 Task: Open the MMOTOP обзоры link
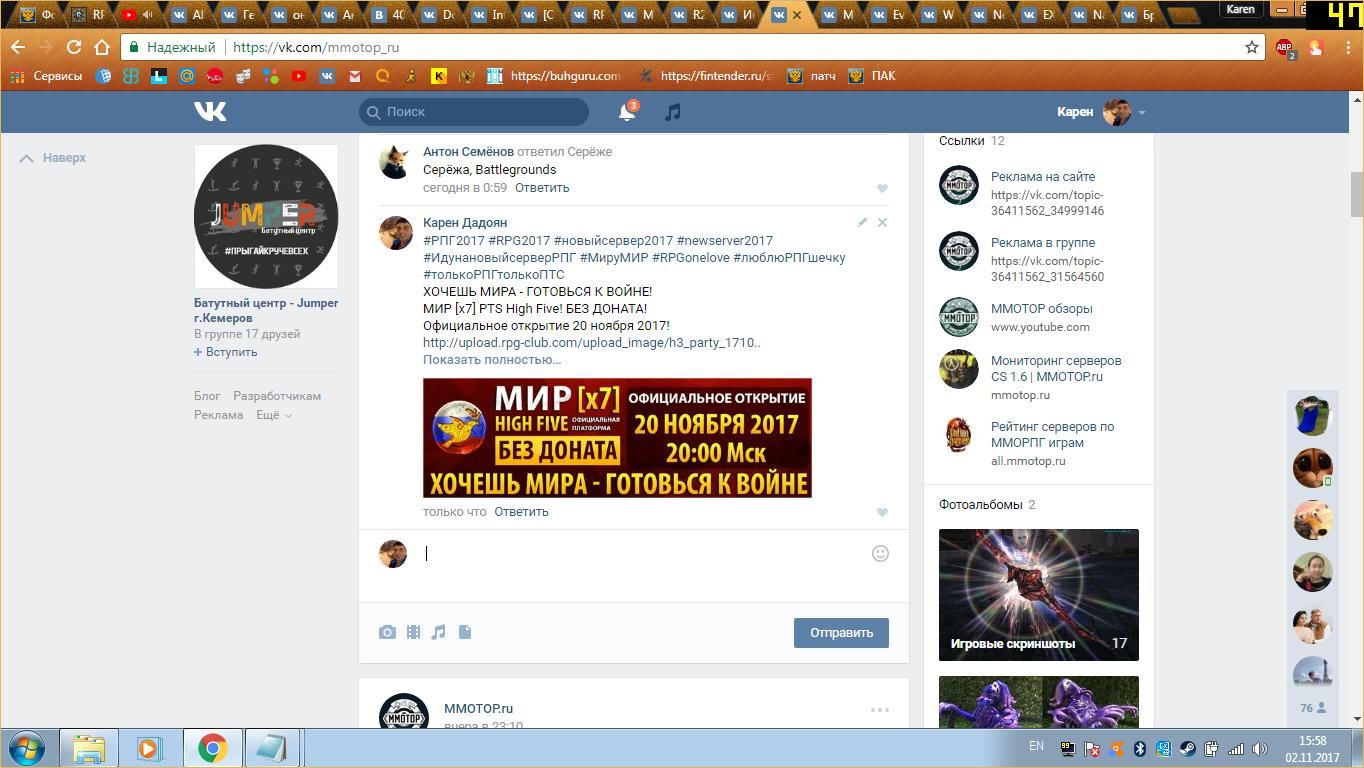(1041, 308)
